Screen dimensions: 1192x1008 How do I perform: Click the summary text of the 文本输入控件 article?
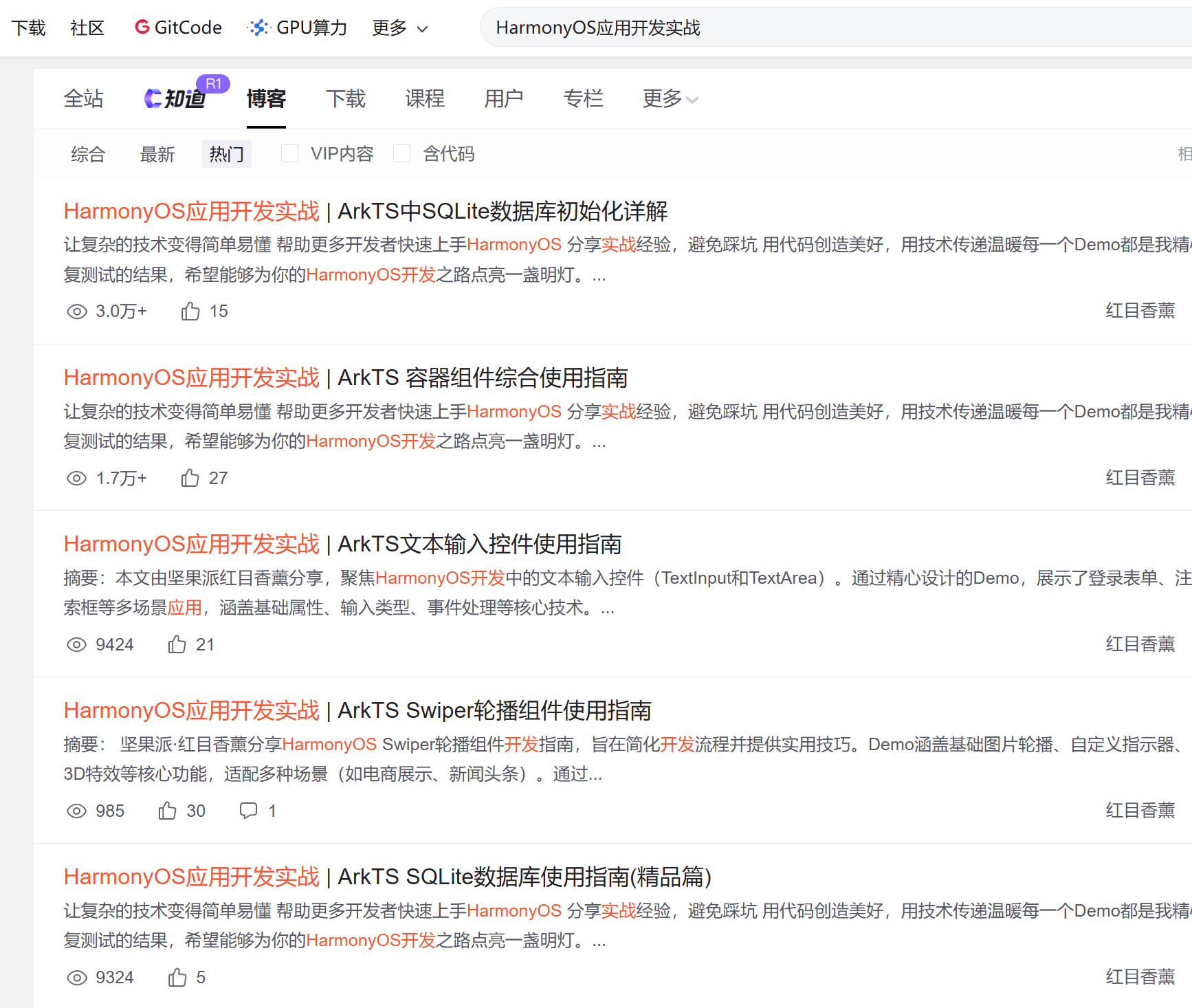(x=628, y=593)
